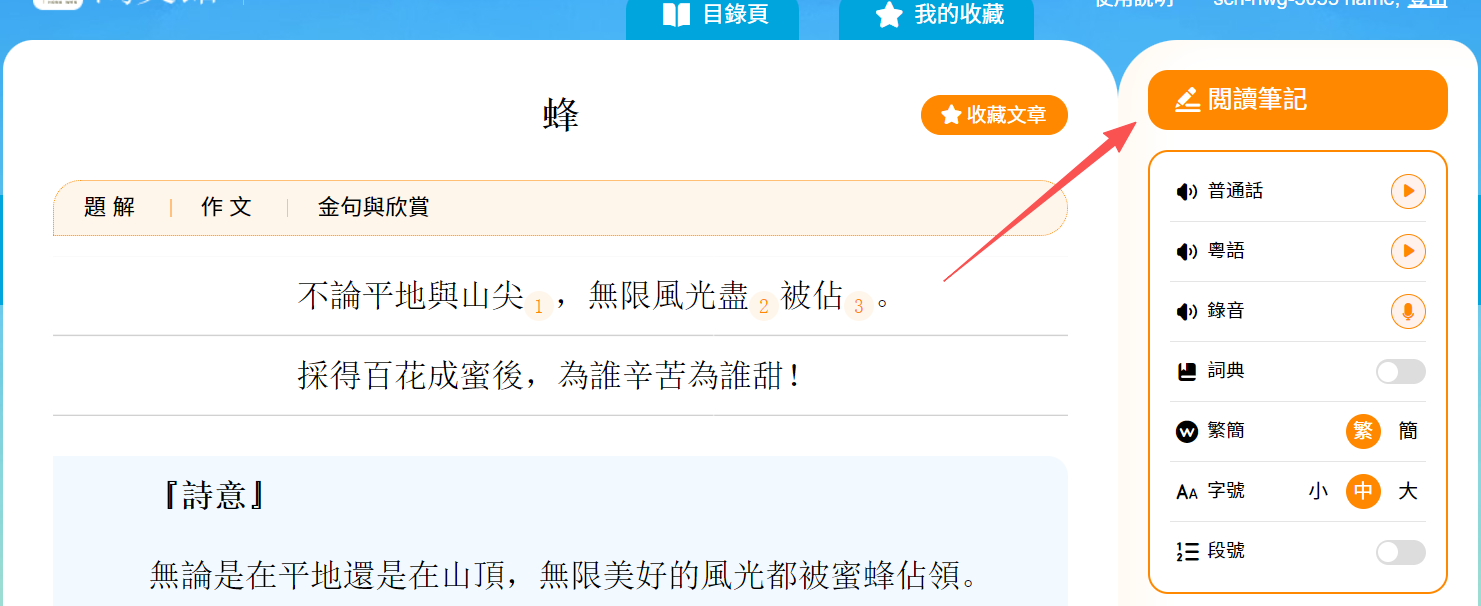The width and height of the screenshot is (1481, 606).
Task: Enable the 段號 paragraph number switch
Action: [1400, 552]
